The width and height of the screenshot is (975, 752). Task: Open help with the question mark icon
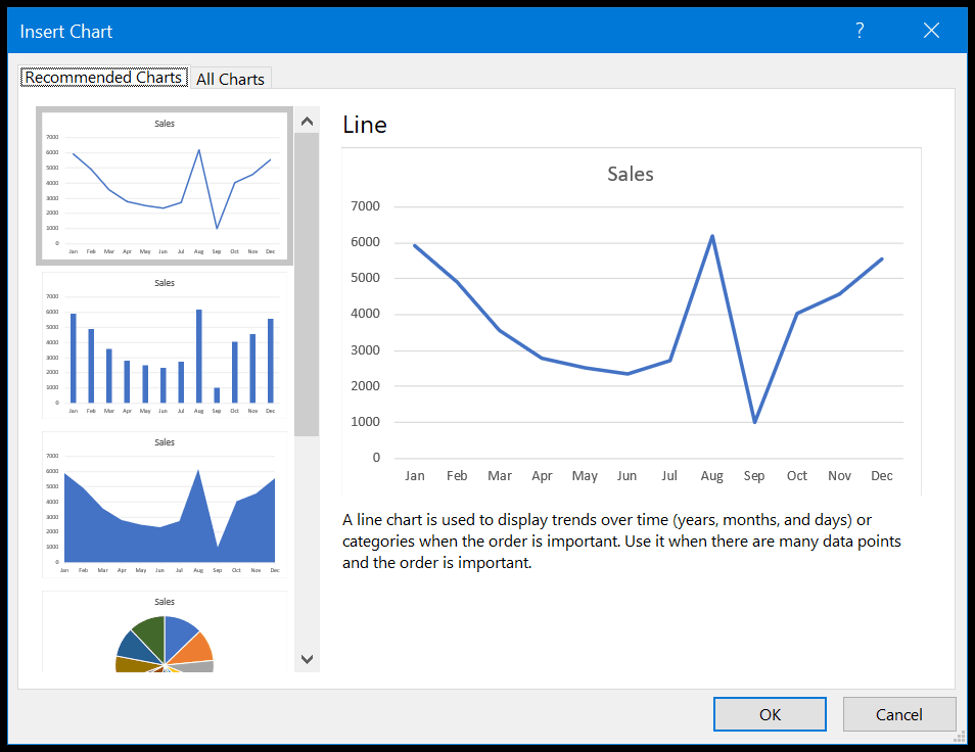tap(859, 30)
